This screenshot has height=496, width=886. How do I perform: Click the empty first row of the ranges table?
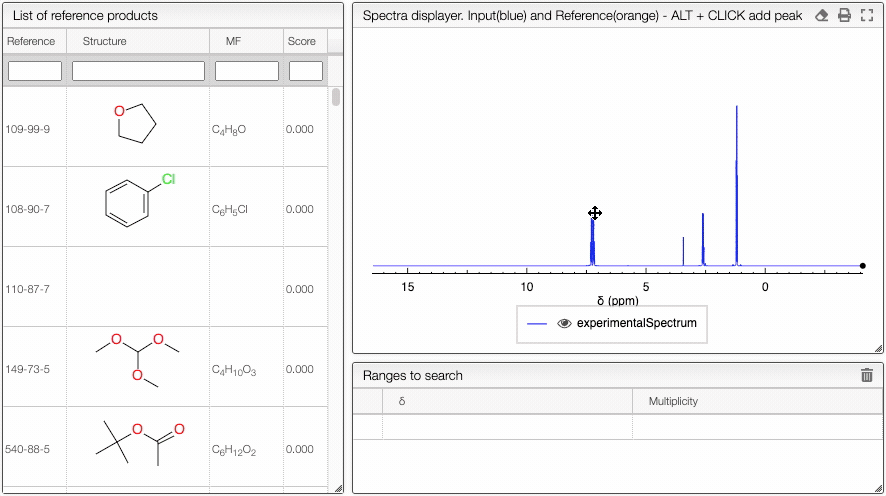pyautogui.click(x=618, y=427)
